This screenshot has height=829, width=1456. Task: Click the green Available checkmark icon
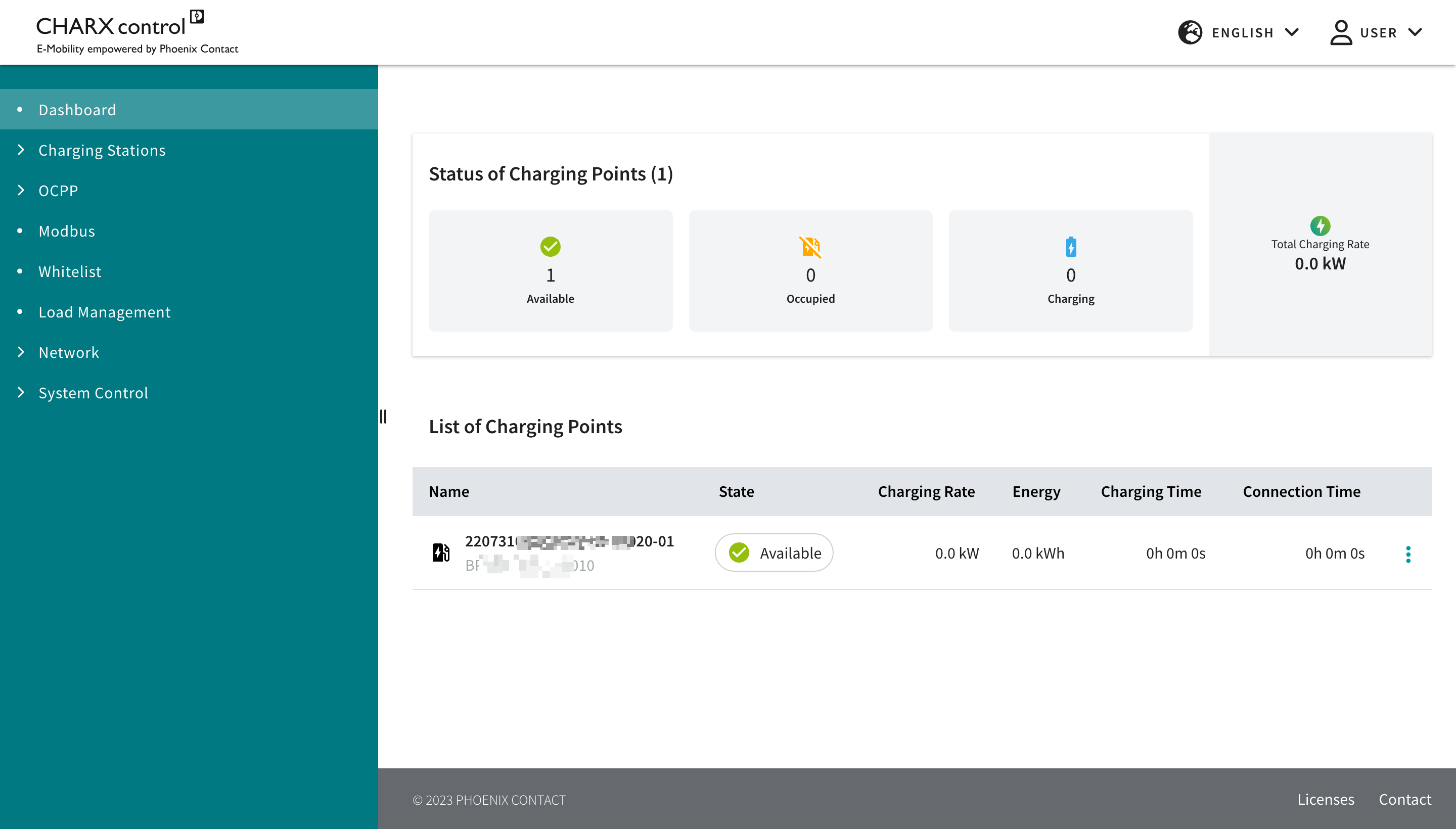point(550,247)
